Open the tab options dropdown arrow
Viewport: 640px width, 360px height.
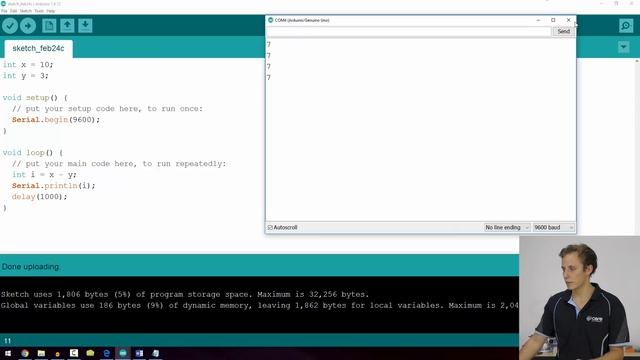[x=624, y=47]
